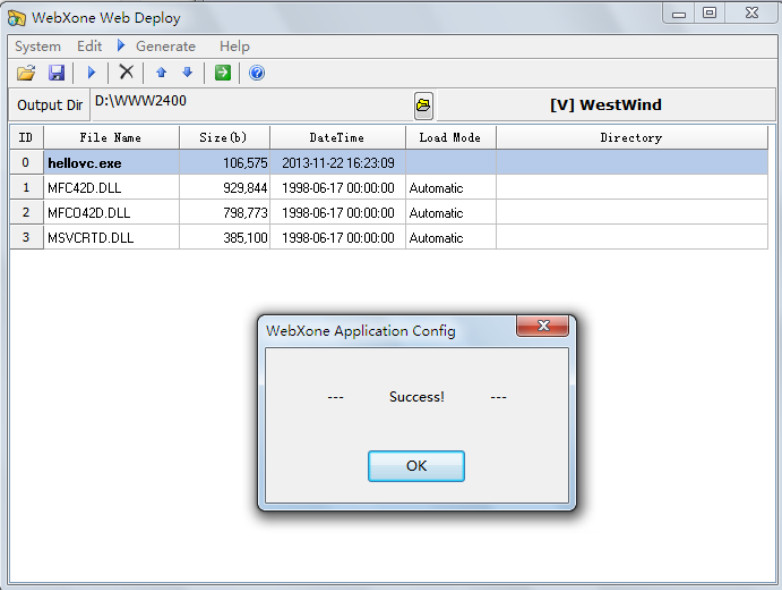Click the Output Dir label button
The image size is (782, 590).
pos(49,105)
